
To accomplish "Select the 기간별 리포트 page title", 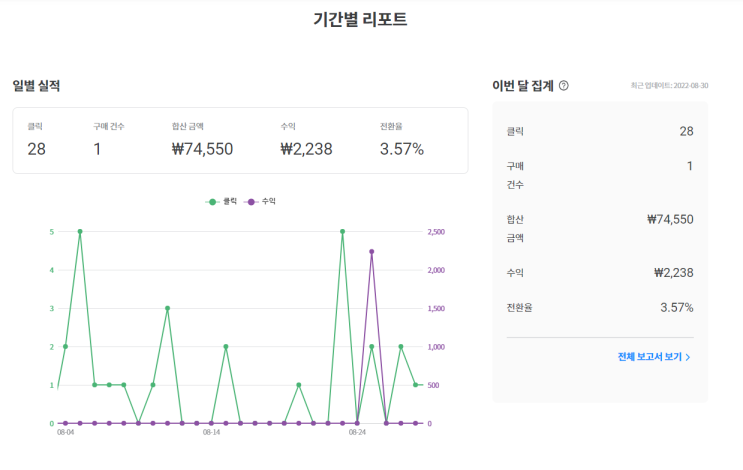I will tap(360, 19).
